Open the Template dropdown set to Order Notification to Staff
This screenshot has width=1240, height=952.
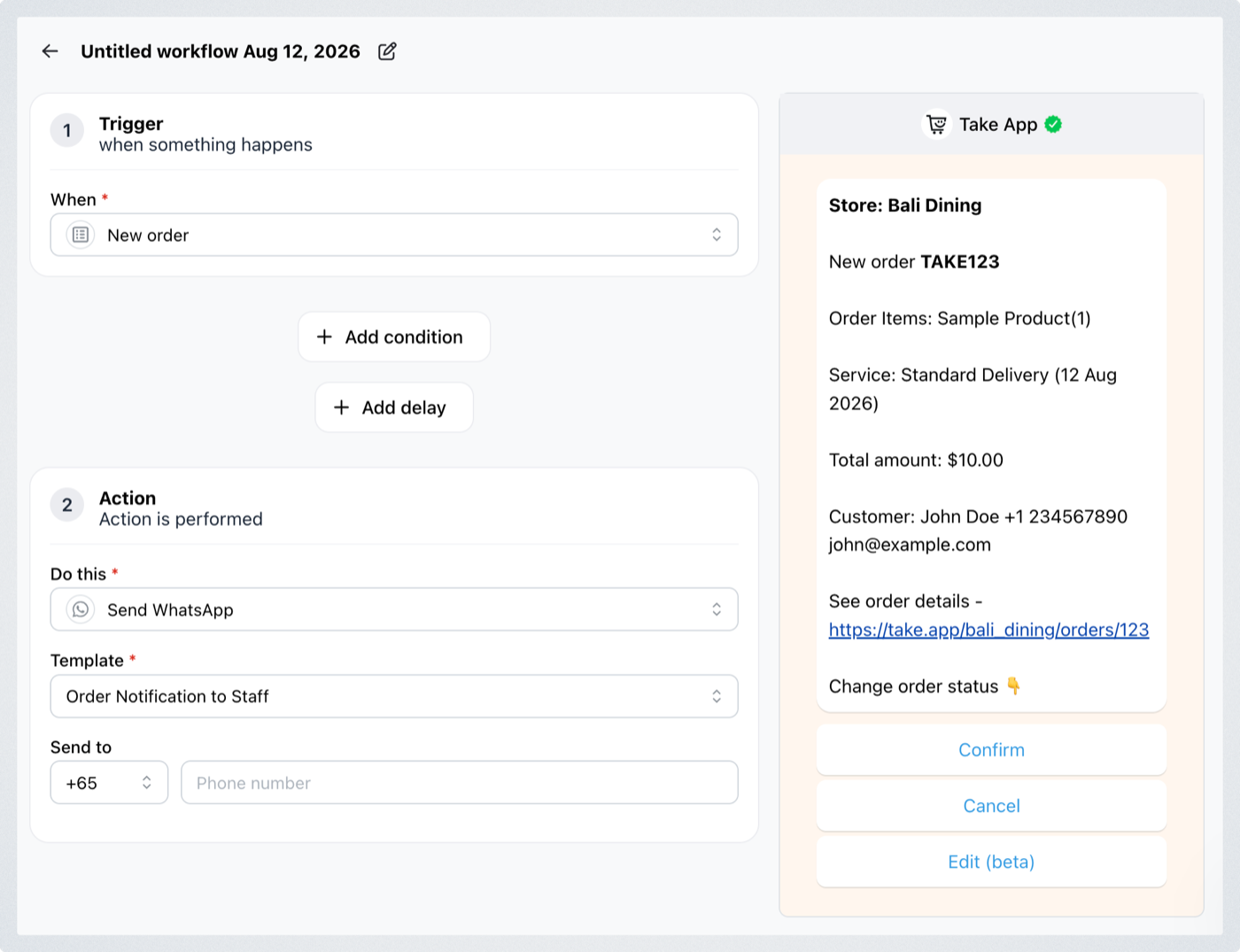tap(394, 696)
